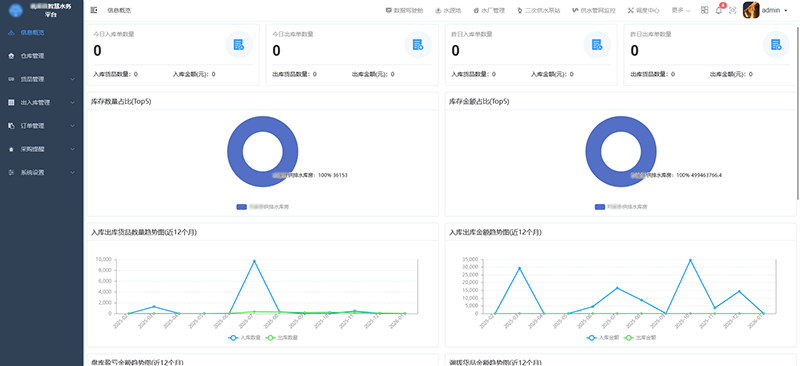Click the 库存金额占比(Top5) panel title

(479, 102)
